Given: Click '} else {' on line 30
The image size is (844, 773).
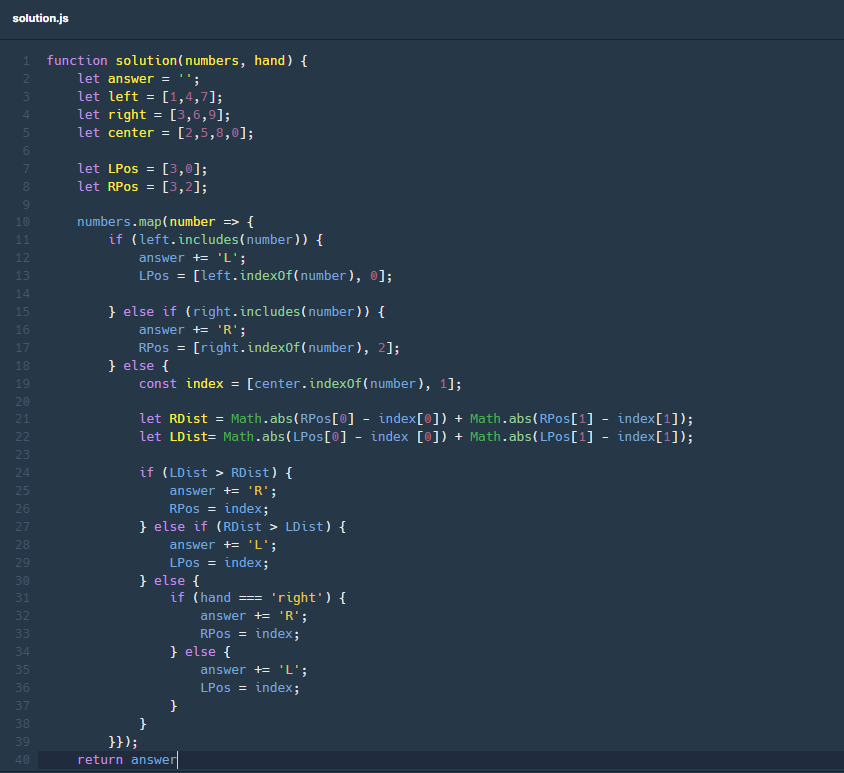Looking at the screenshot, I should [x=169, y=580].
